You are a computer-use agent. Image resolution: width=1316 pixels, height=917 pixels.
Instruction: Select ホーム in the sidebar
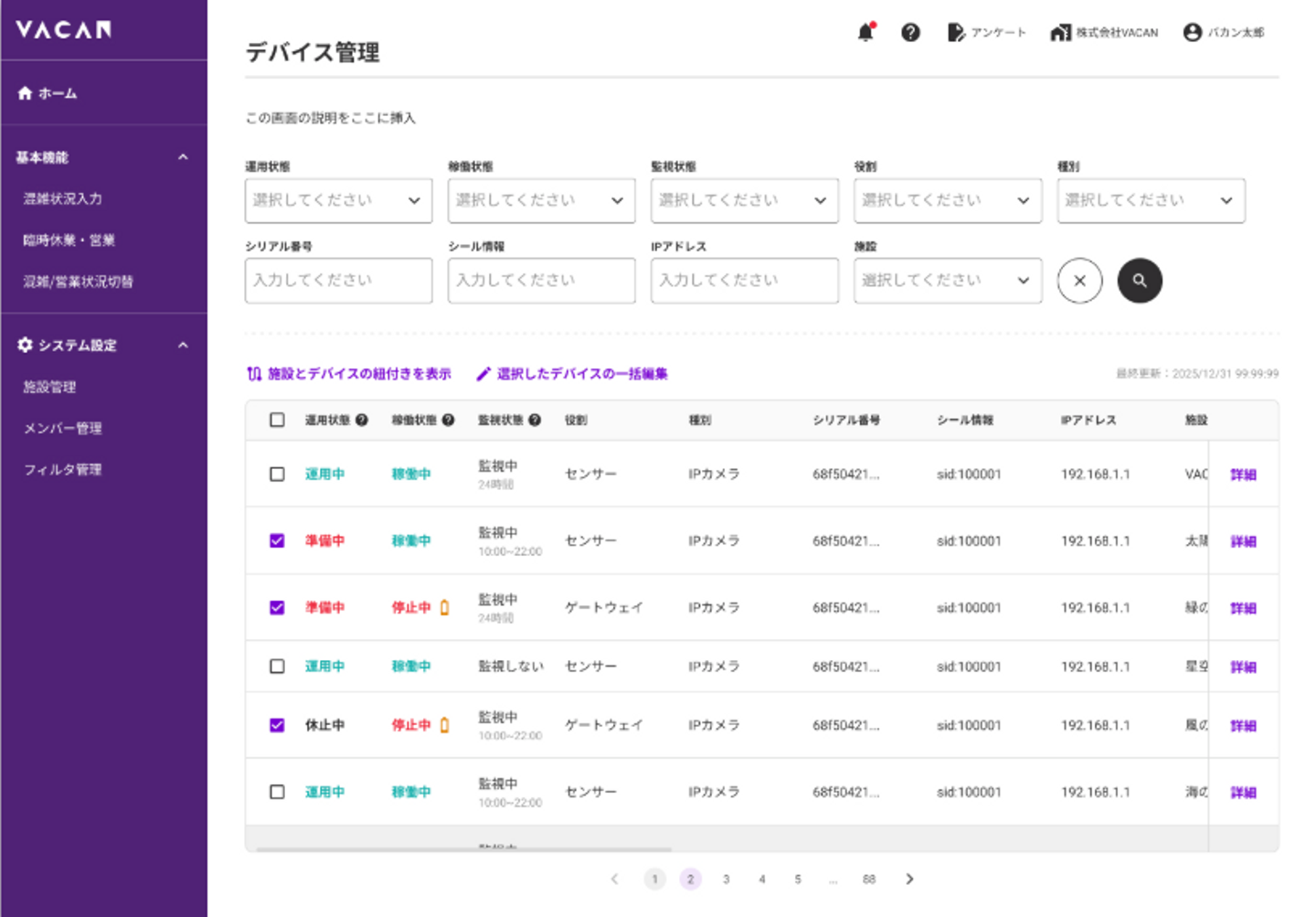[x=57, y=93]
